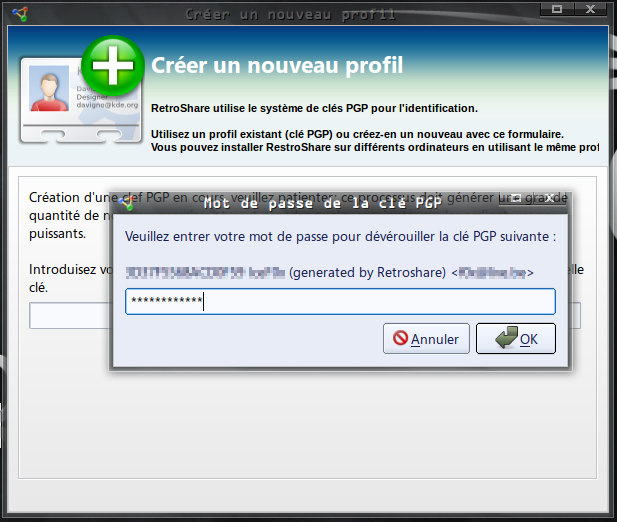Close the 'Créer un nouveau profil' window
Image resolution: width=617 pixels, height=522 pixels.
pos(590,9)
